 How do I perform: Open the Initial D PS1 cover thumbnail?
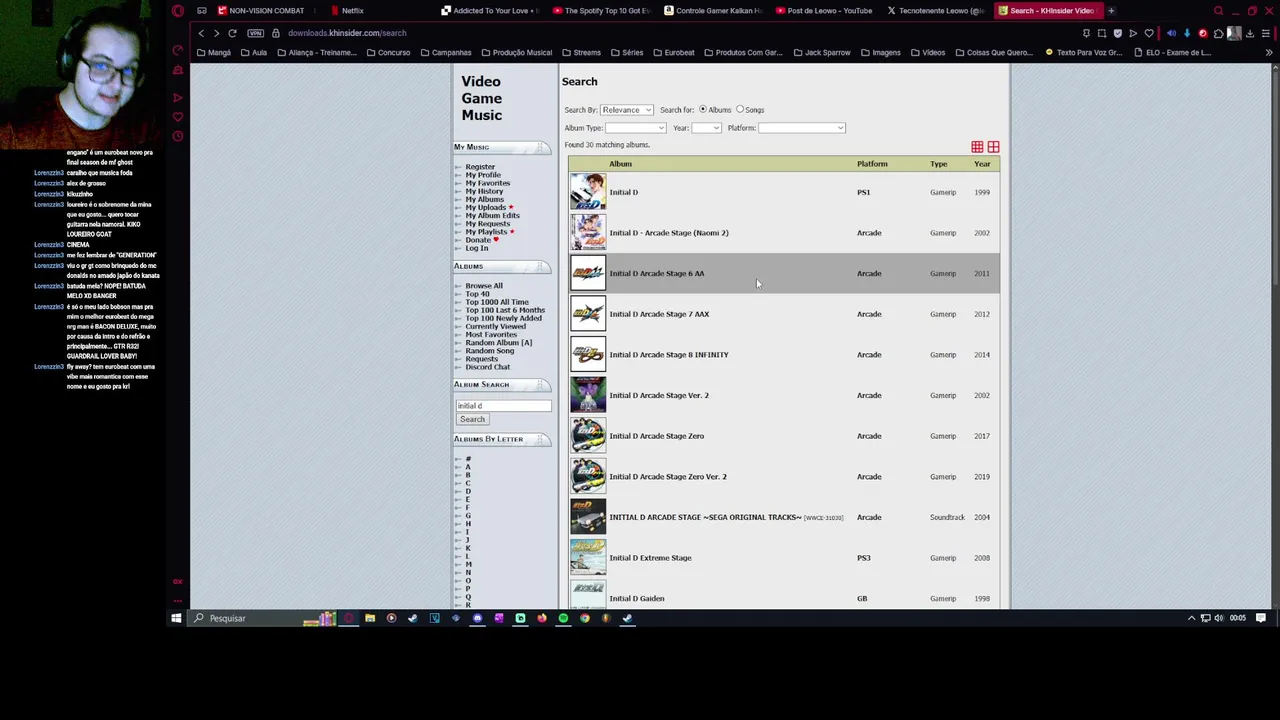(x=588, y=192)
